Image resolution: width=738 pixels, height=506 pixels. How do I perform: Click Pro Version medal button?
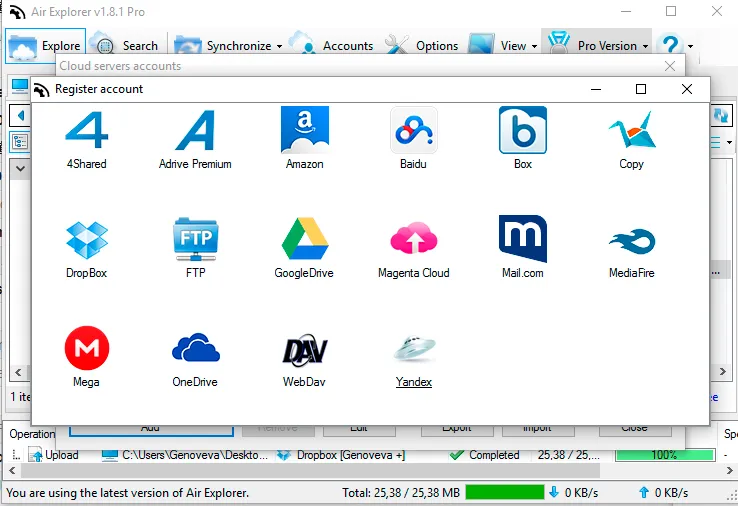pos(592,46)
